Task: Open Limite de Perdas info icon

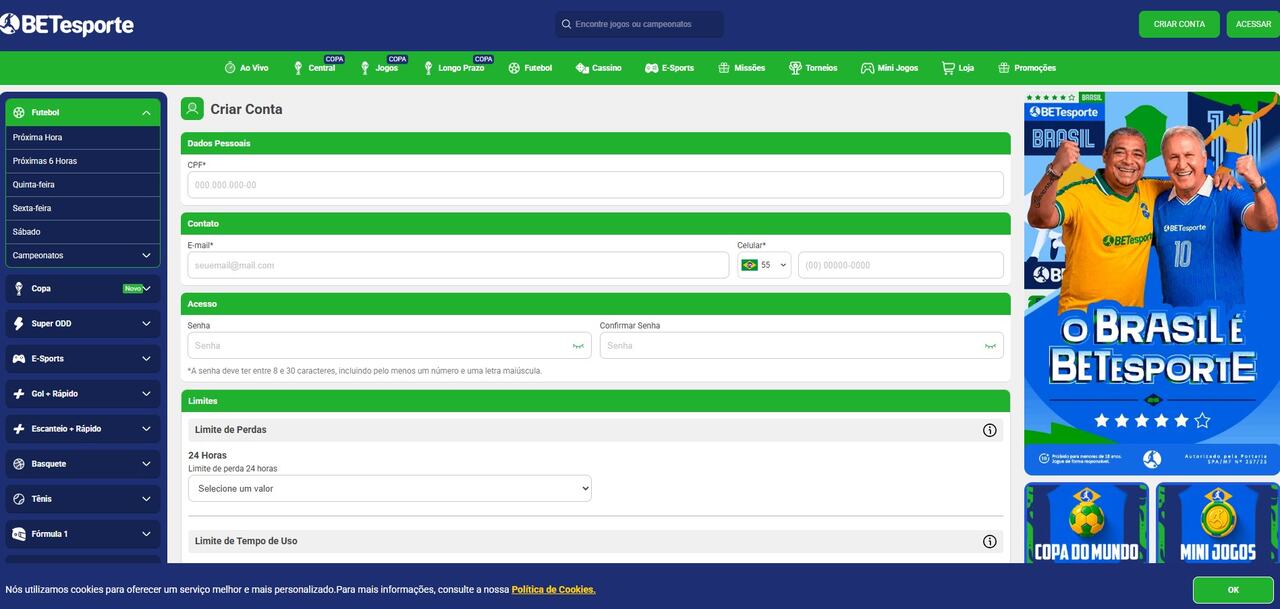Action: 990,430
